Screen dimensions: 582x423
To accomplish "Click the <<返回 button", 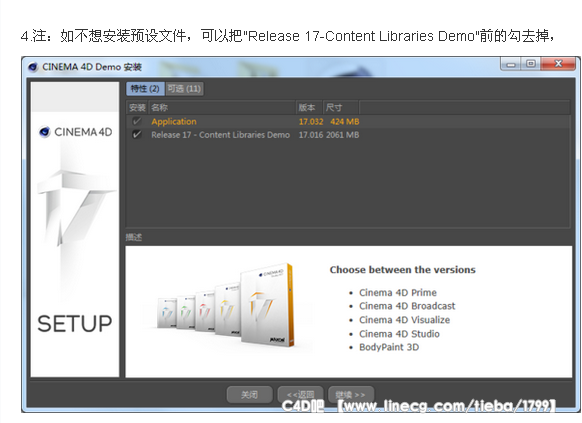I will [300, 394].
